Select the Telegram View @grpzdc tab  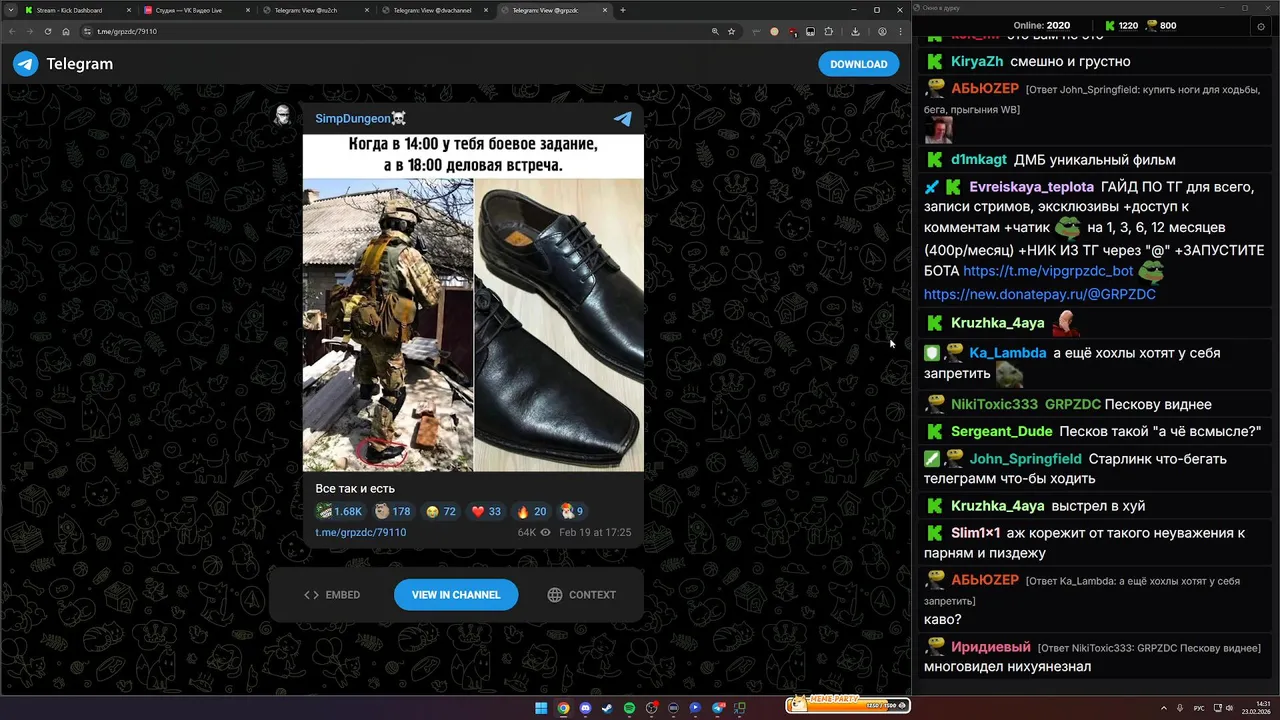555,10
